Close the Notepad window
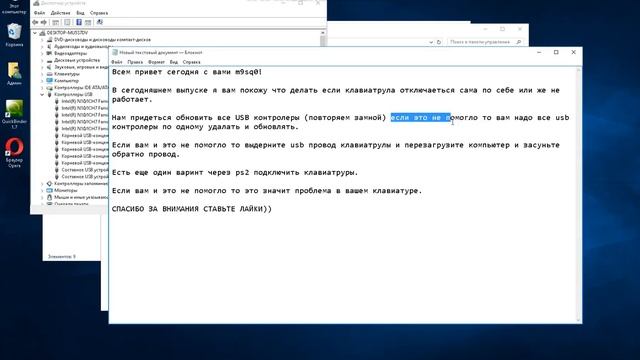This screenshot has height=360, width=640. pos(573,52)
